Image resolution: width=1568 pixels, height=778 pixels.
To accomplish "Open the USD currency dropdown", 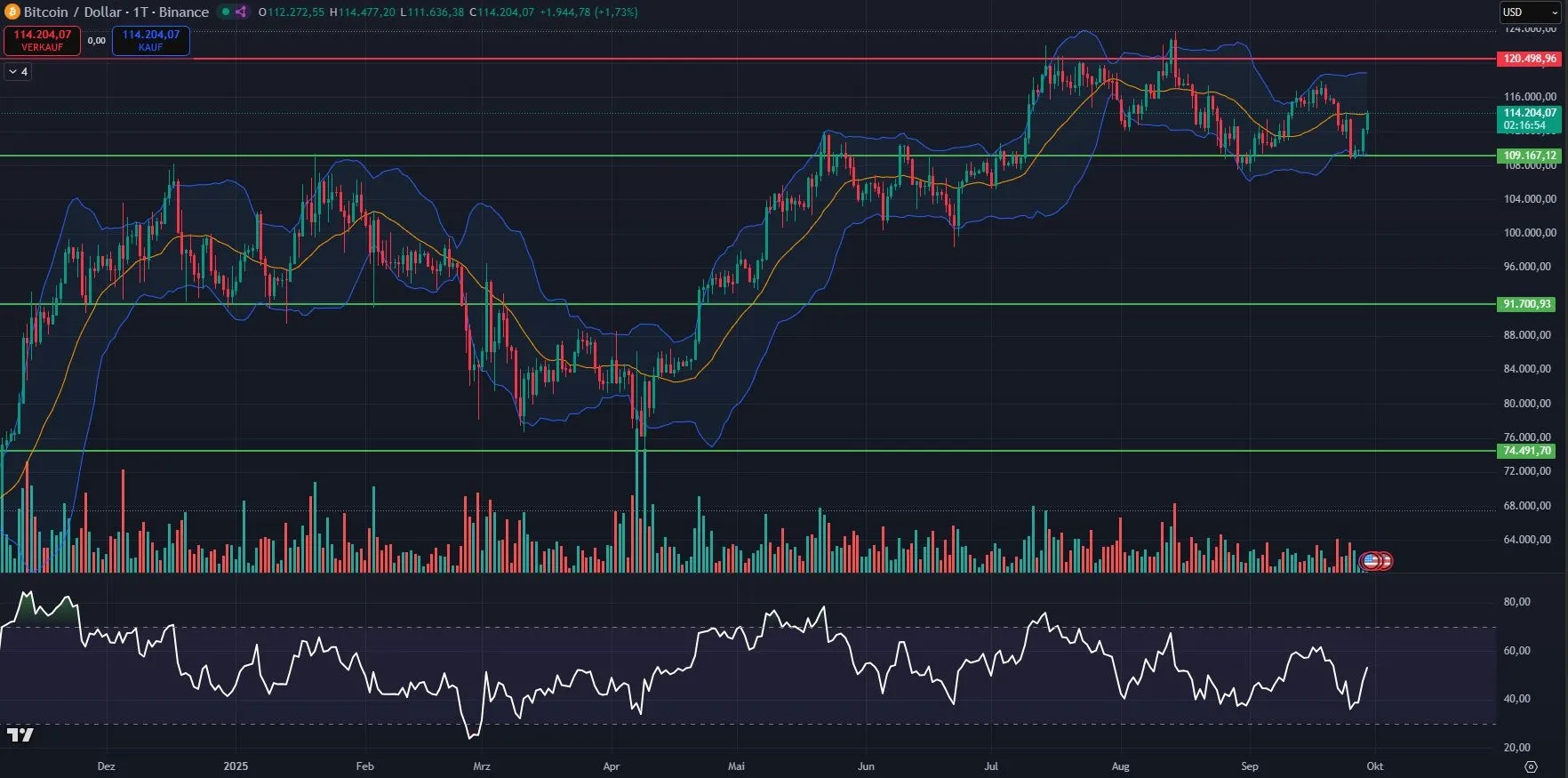I will point(1529,12).
